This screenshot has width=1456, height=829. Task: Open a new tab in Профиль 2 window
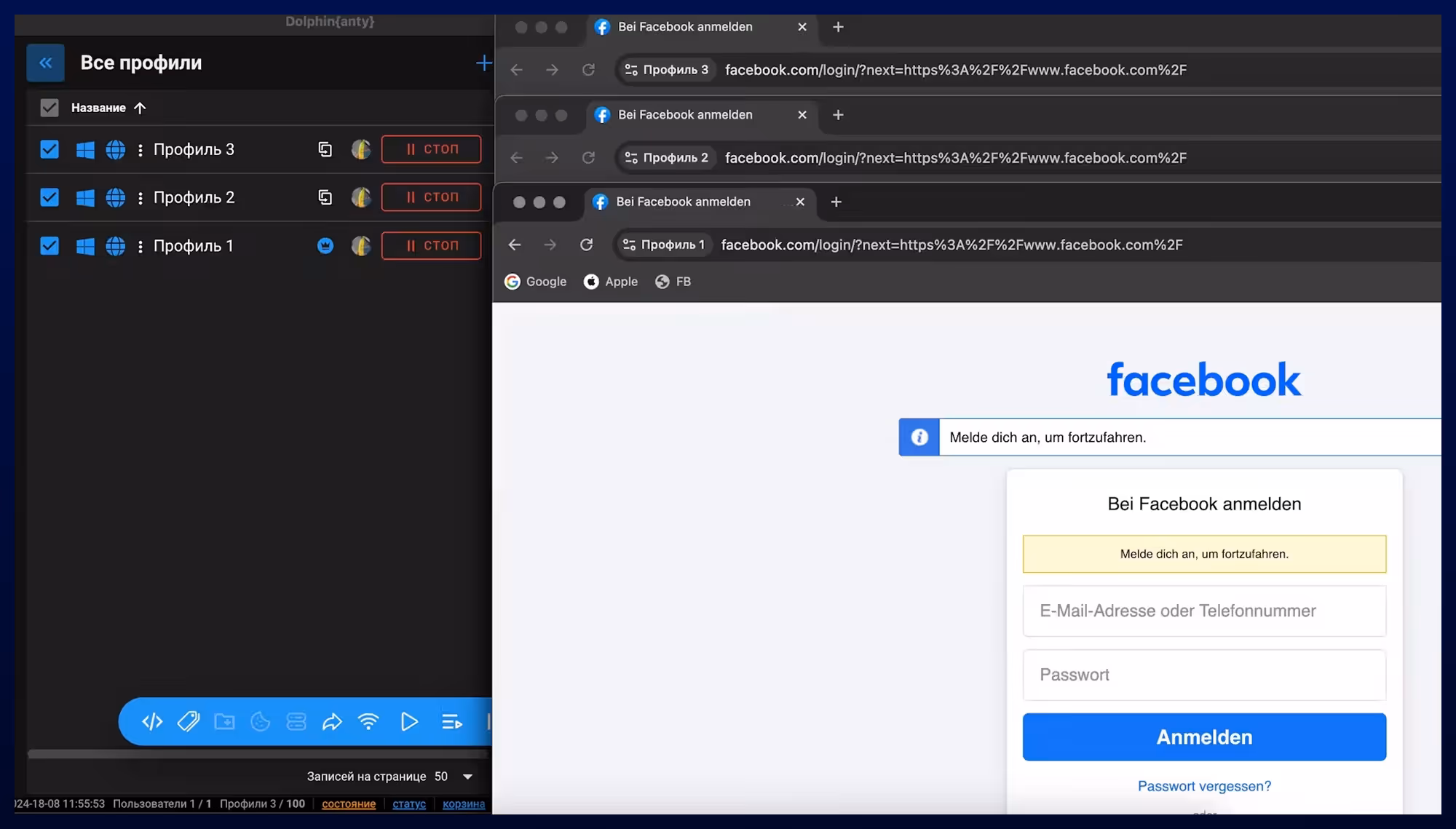tap(838, 115)
